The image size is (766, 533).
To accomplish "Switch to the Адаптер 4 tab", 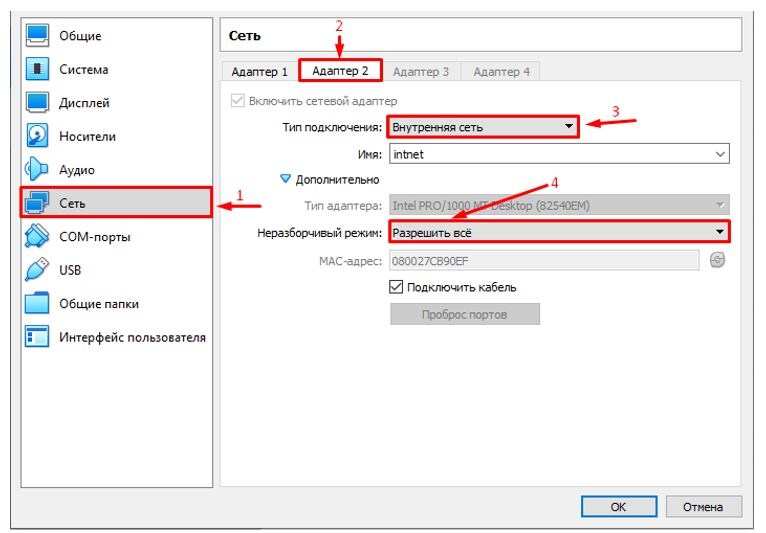I will tap(501, 72).
